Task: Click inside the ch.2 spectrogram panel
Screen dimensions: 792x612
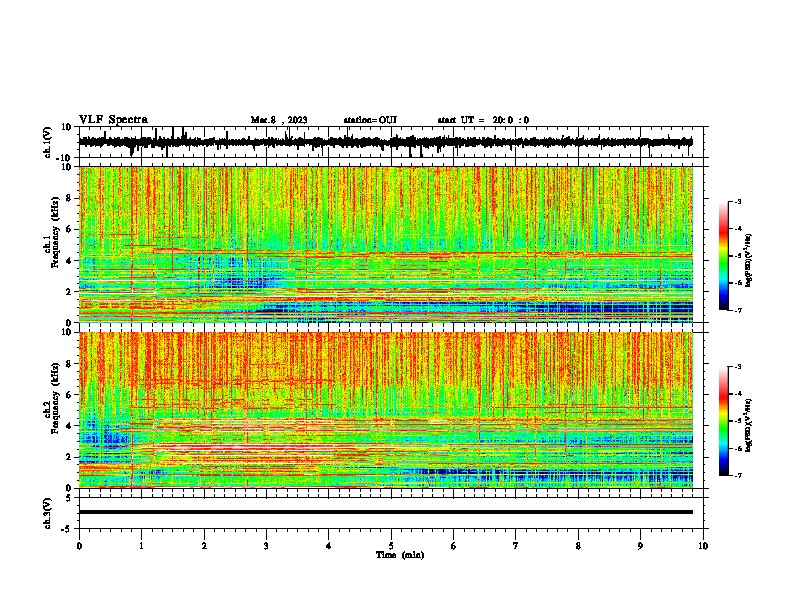Action: pyautogui.click(x=386, y=410)
